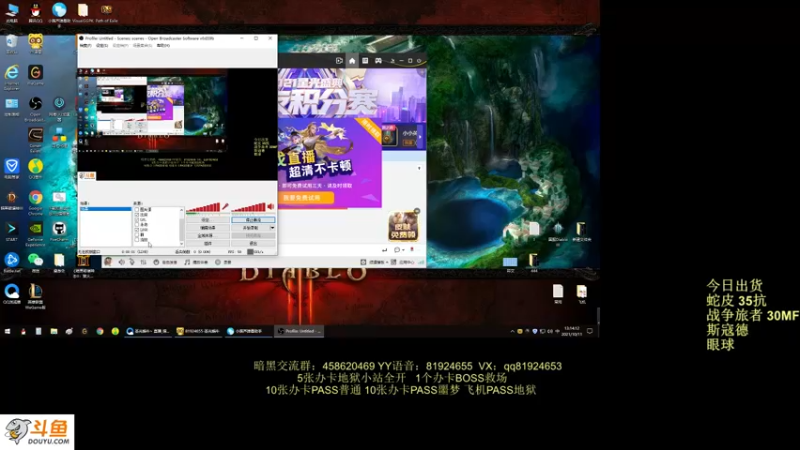This screenshot has height=450, width=800.
Task: Adjust the OBS microphone volume meter
Action: pos(203,207)
